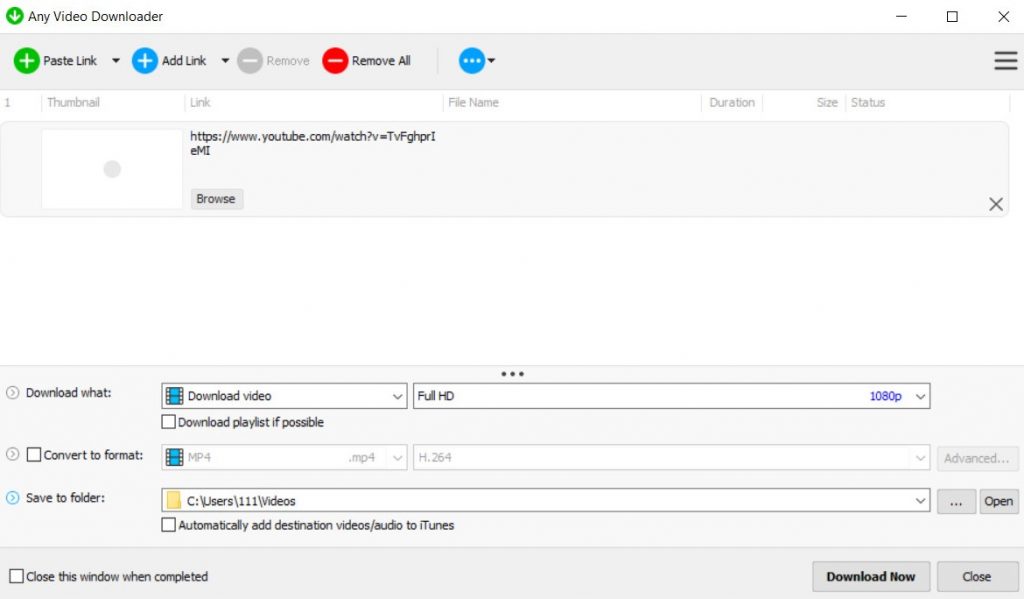1024x599 pixels.
Task: Click the Open folder button
Action: [x=999, y=502]
